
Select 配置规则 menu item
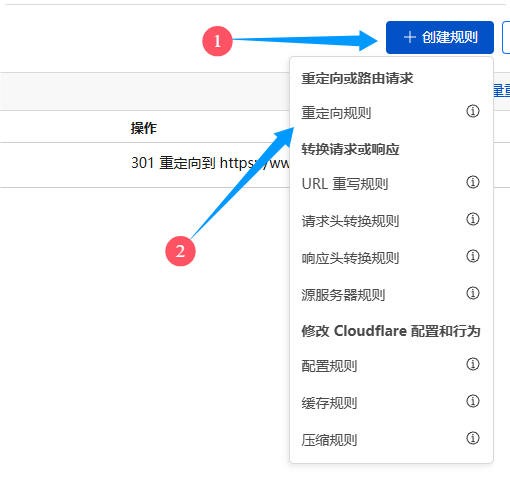(x=329, y=366)
